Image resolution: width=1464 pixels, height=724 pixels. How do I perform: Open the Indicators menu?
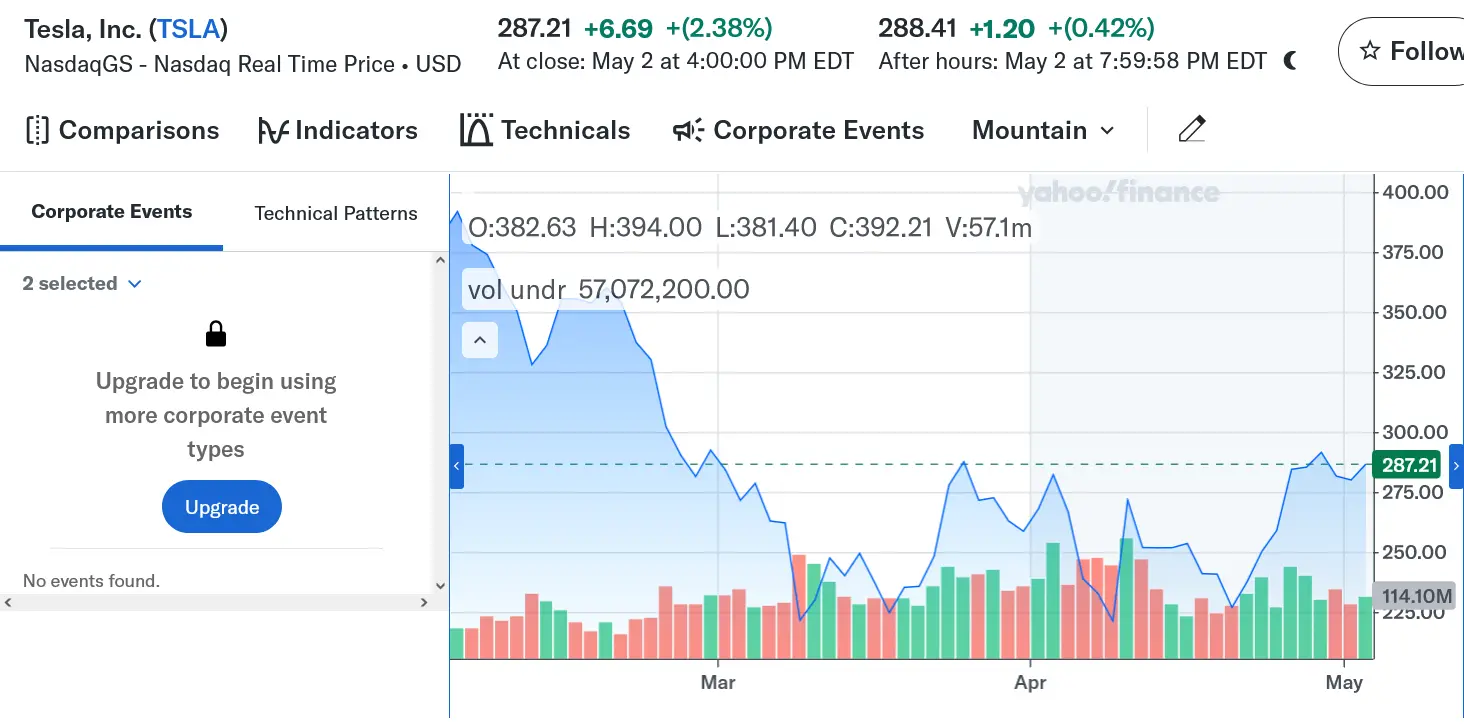pyautogui.click(x=337, y=130)
